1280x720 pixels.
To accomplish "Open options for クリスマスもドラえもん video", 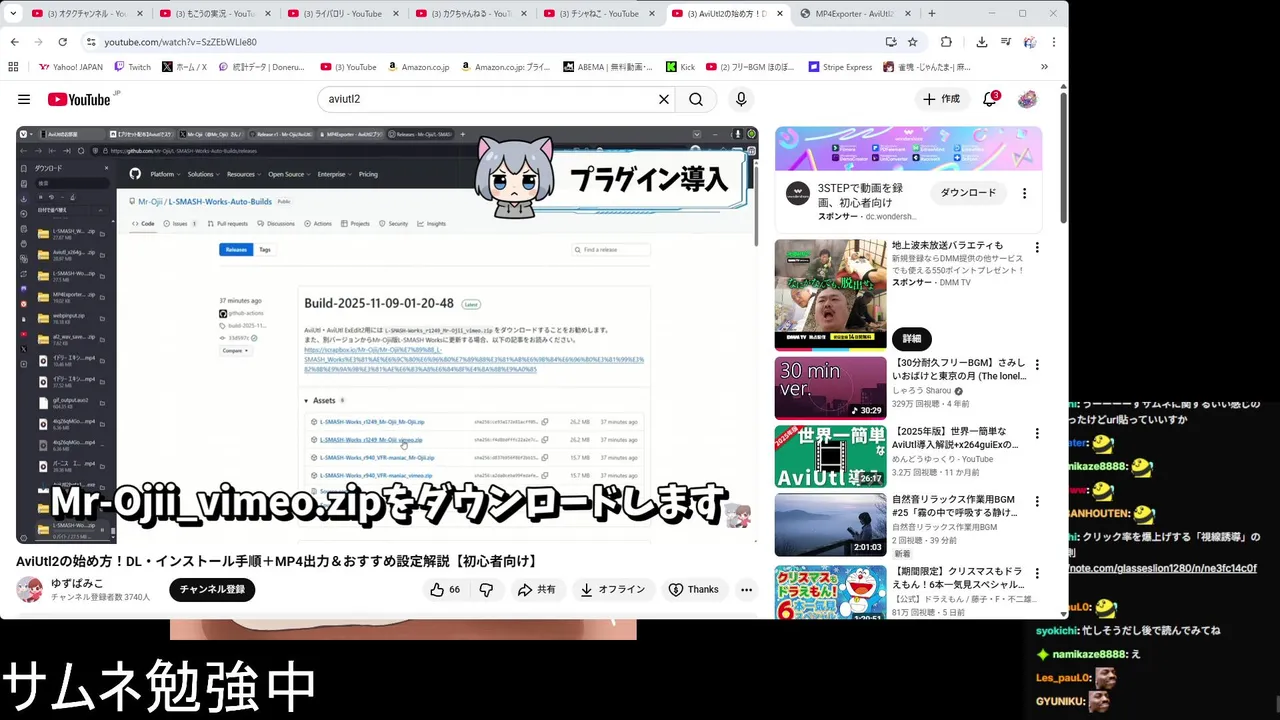I will (1037, 573).
